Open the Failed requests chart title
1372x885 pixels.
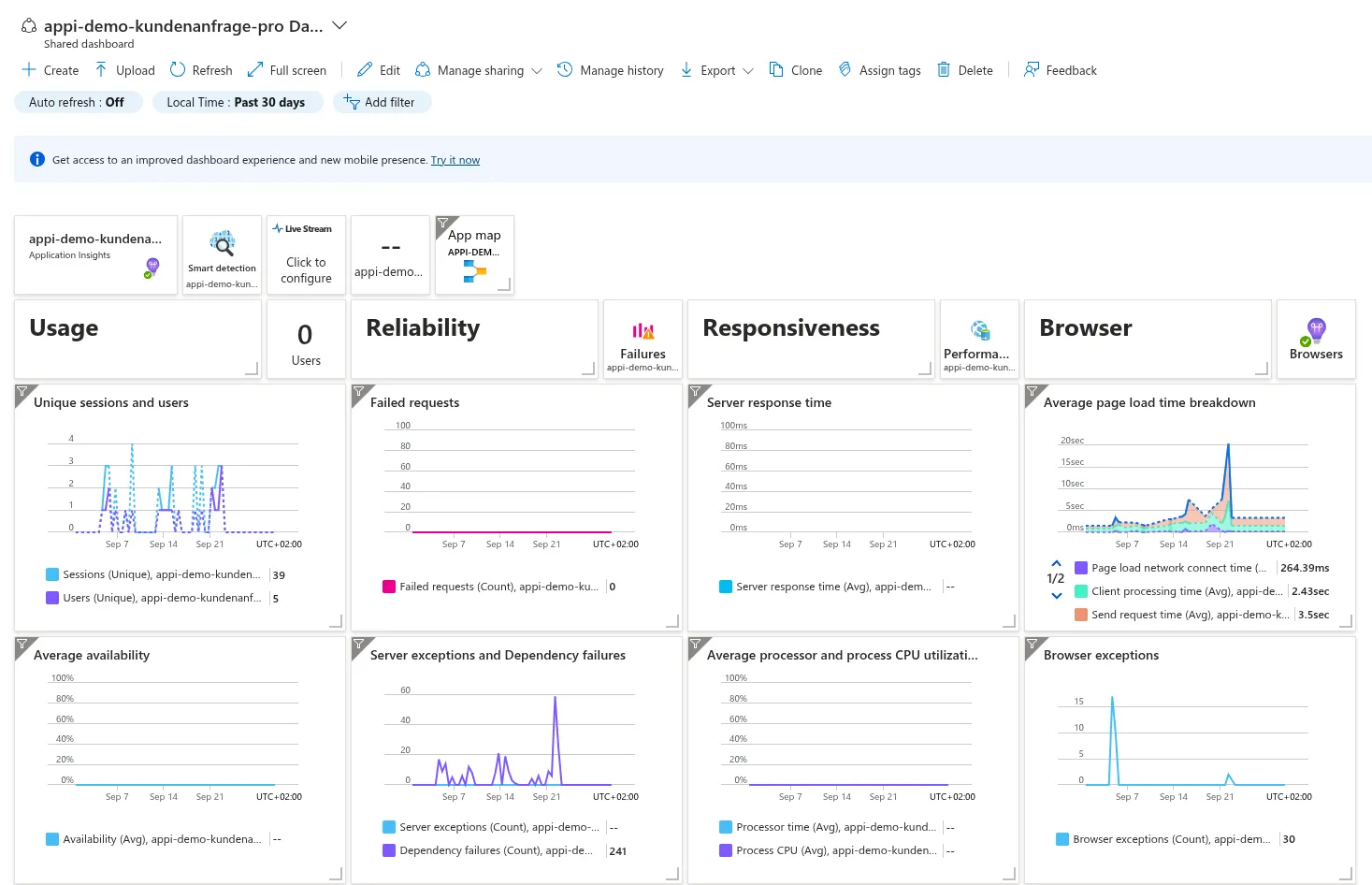[415, 403]
